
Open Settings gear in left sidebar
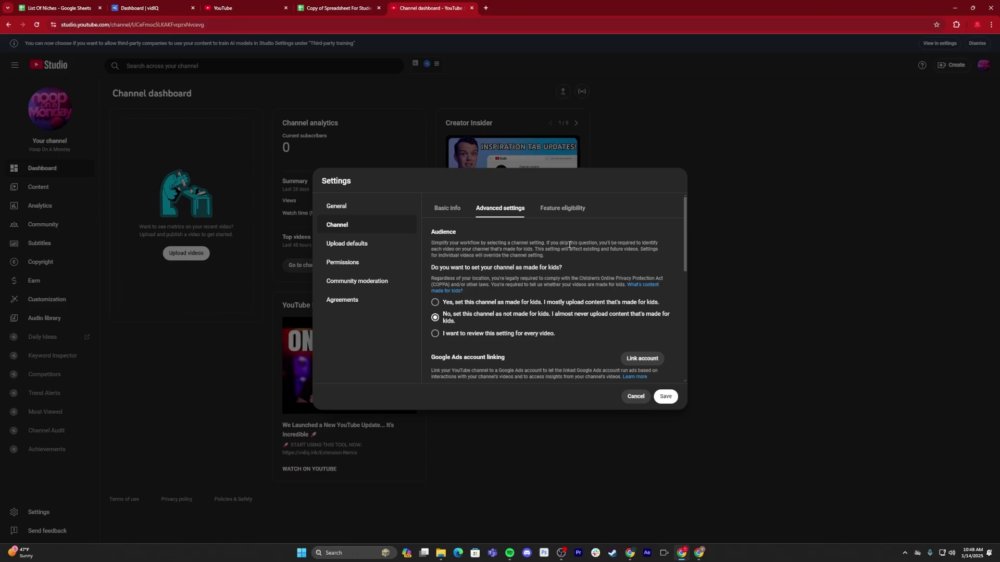(14, 512)
